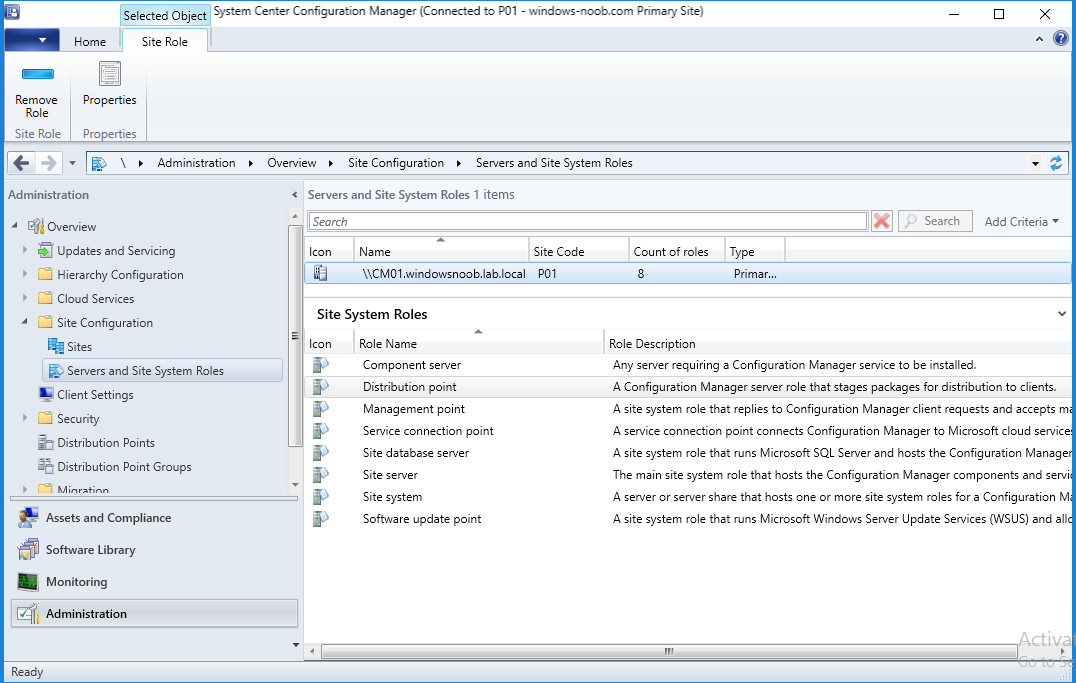1076x683 pixels.
Task: Click the horizontal scrollbar of results pane
Action: pyautogui.click(x=669, y=651)
